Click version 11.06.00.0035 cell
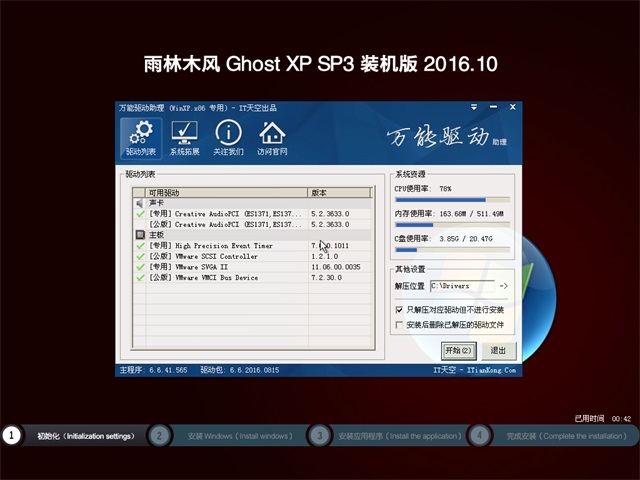Viewport: 640px width, 480px height. coord(336,267)
